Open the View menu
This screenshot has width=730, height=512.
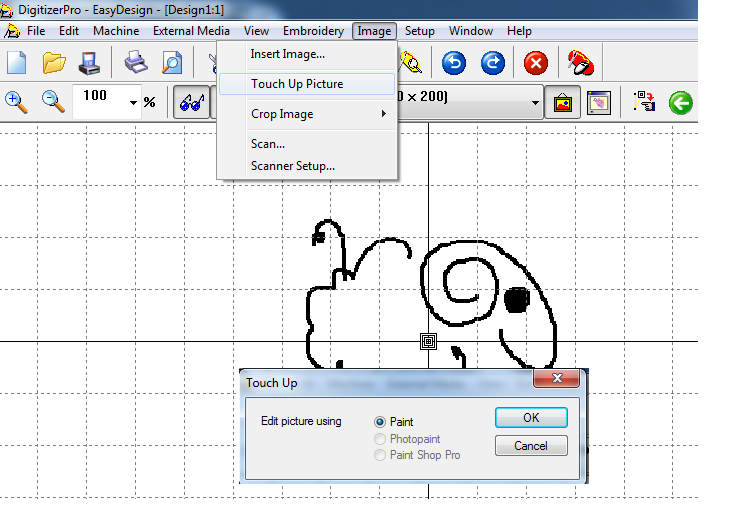pos(256,31)
